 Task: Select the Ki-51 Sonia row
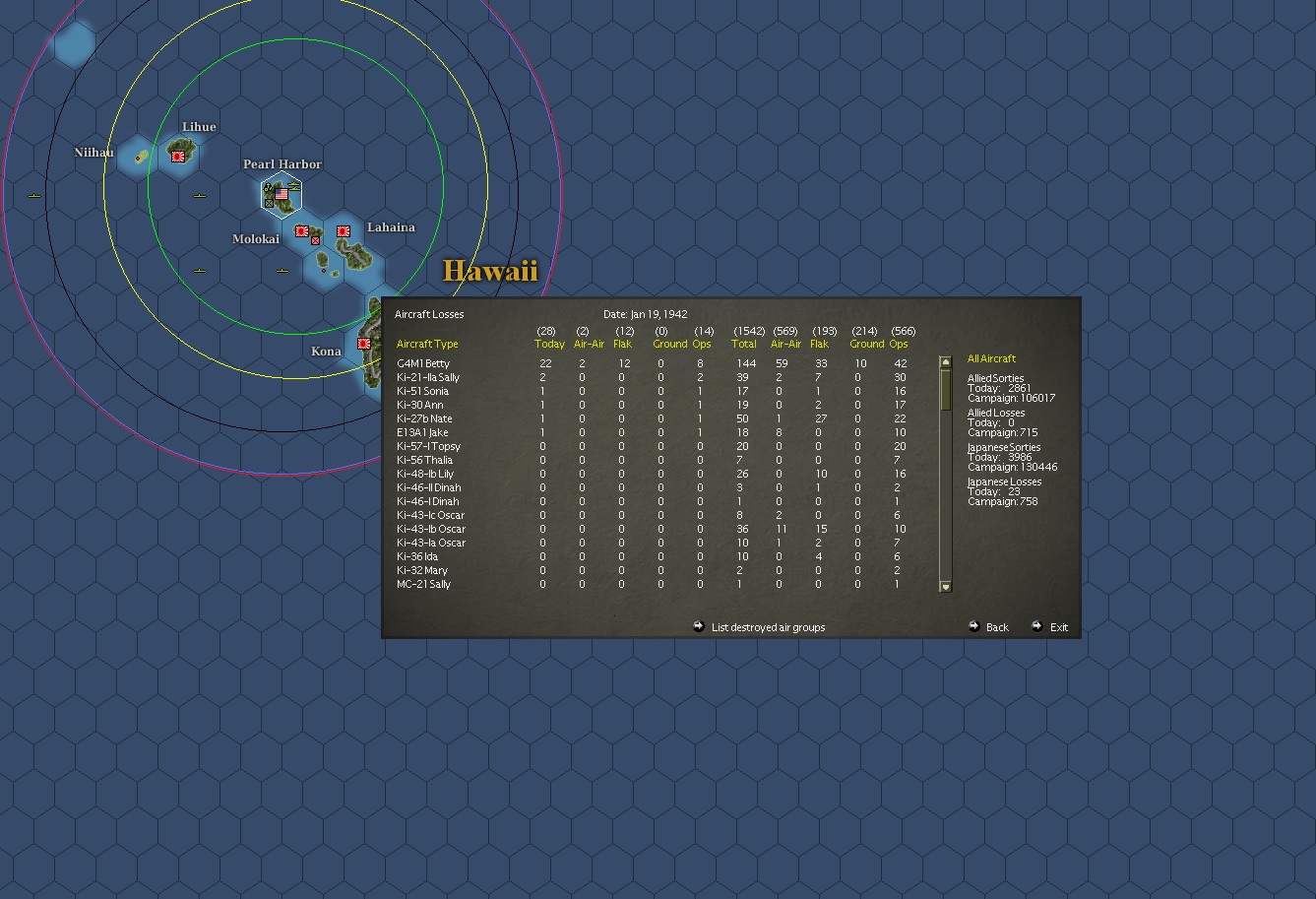(652, 391)
